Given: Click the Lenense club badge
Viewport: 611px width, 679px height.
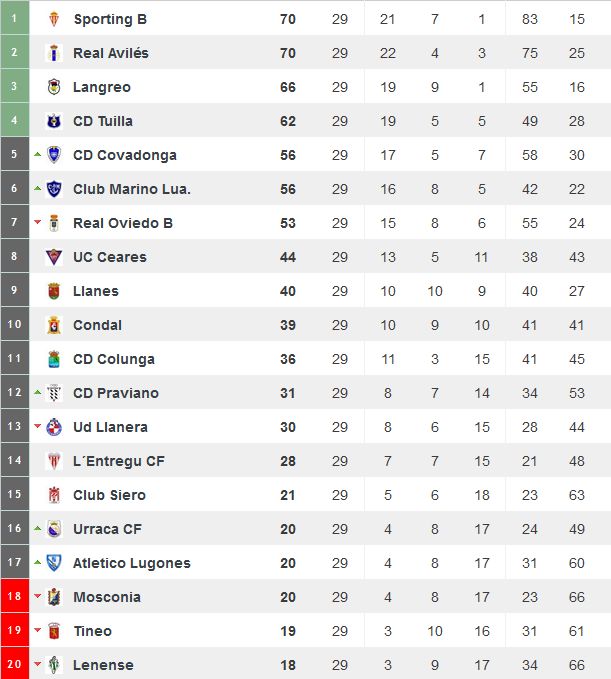Looking at the screenshot, I should pyautogui.click(x=54, y=665).
